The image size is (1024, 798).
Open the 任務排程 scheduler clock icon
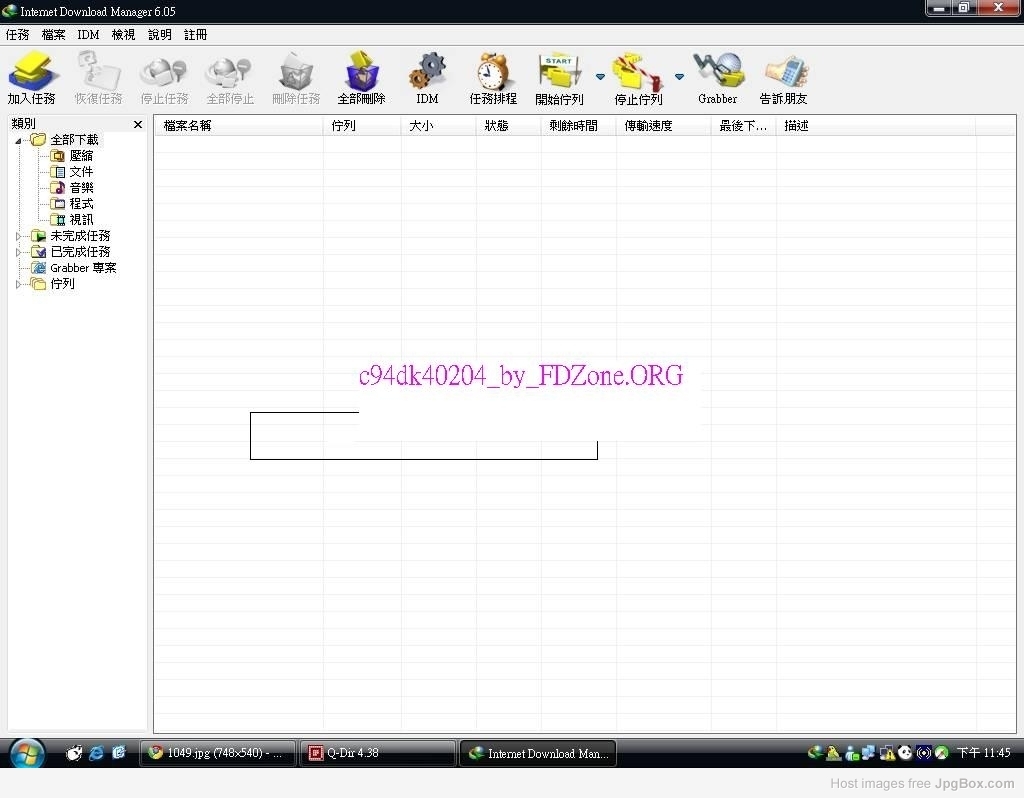pos(492,73)
